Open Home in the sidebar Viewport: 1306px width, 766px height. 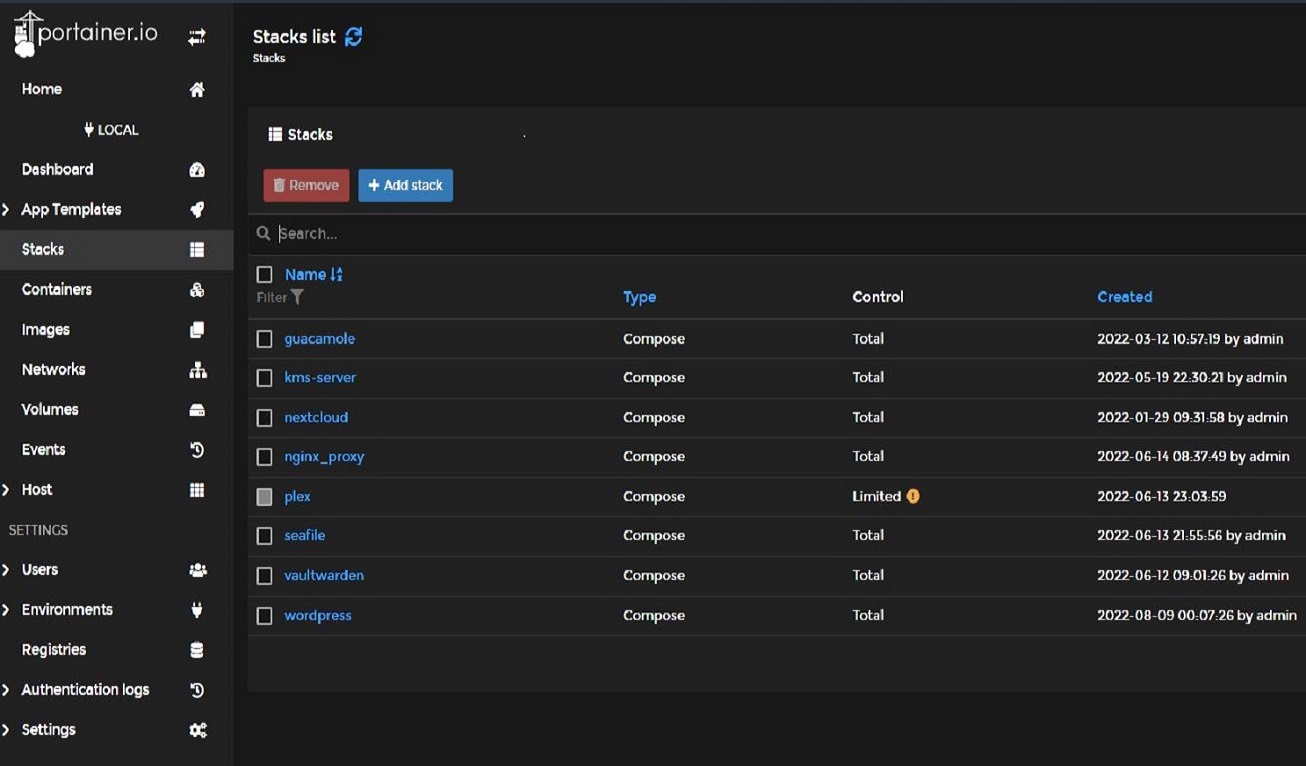42,89
